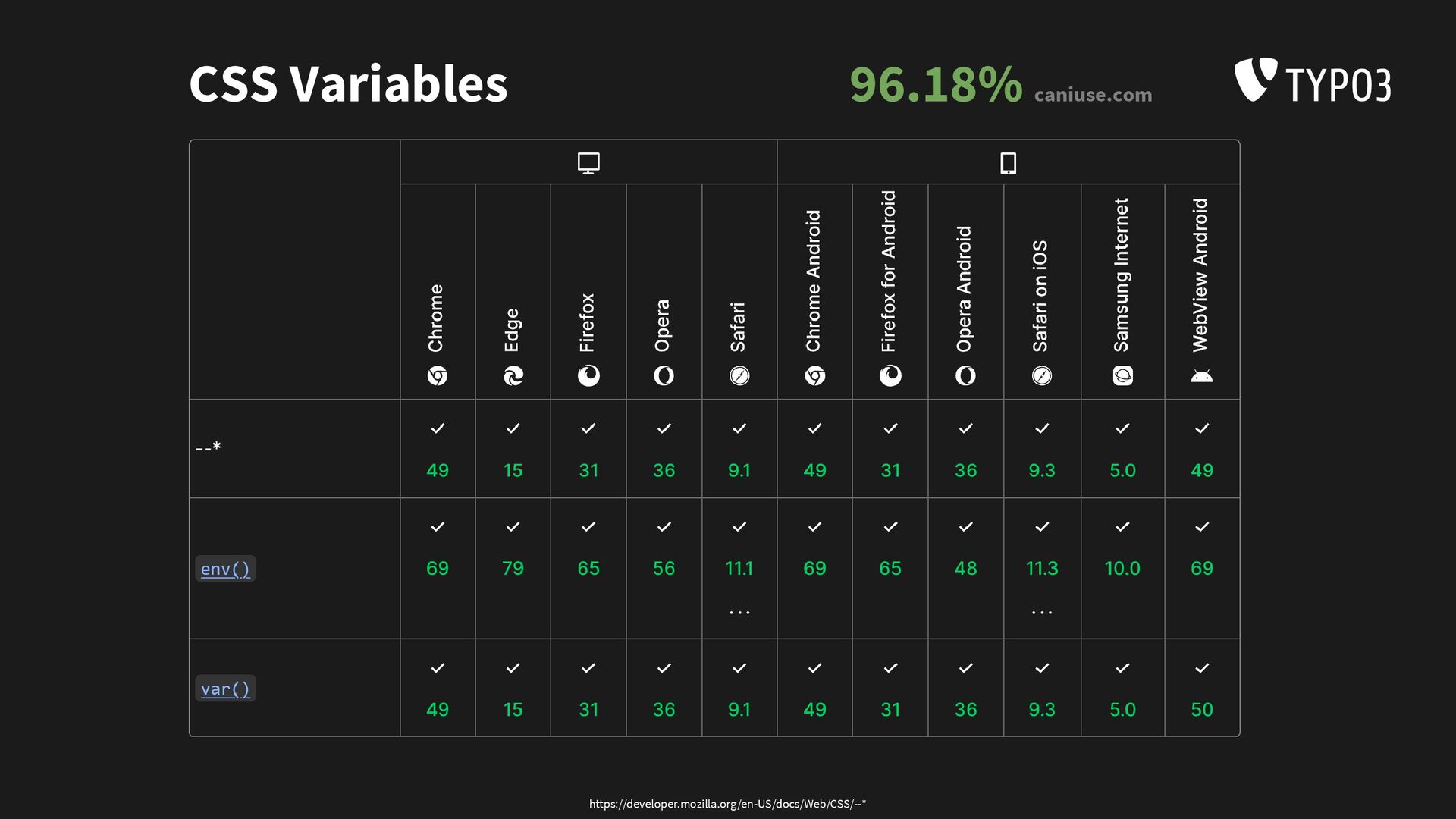Open the var() function link
The width and height of the screenshot is (1456, 819).
pos(225,689)
